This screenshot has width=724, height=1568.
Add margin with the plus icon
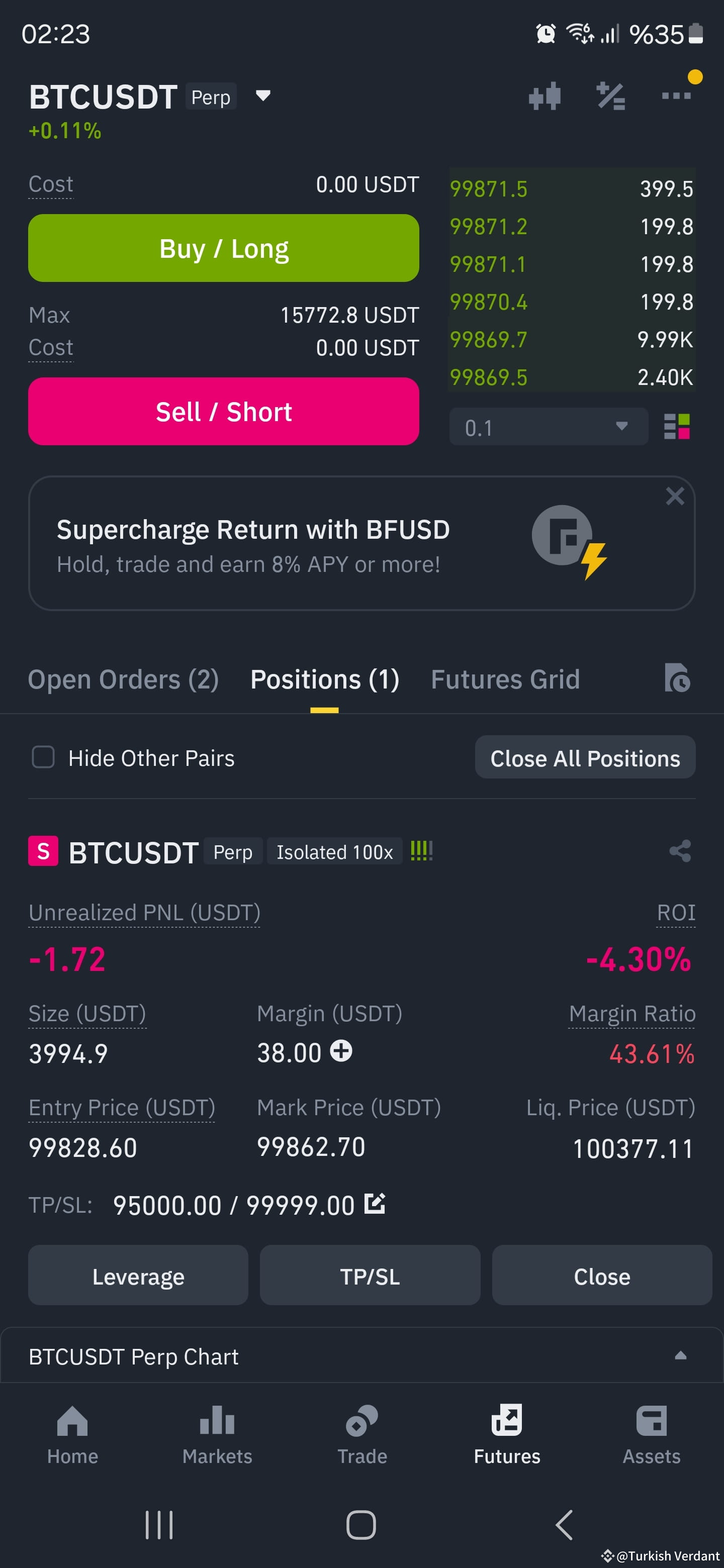pyautogui.click(x=341, y=1050)
